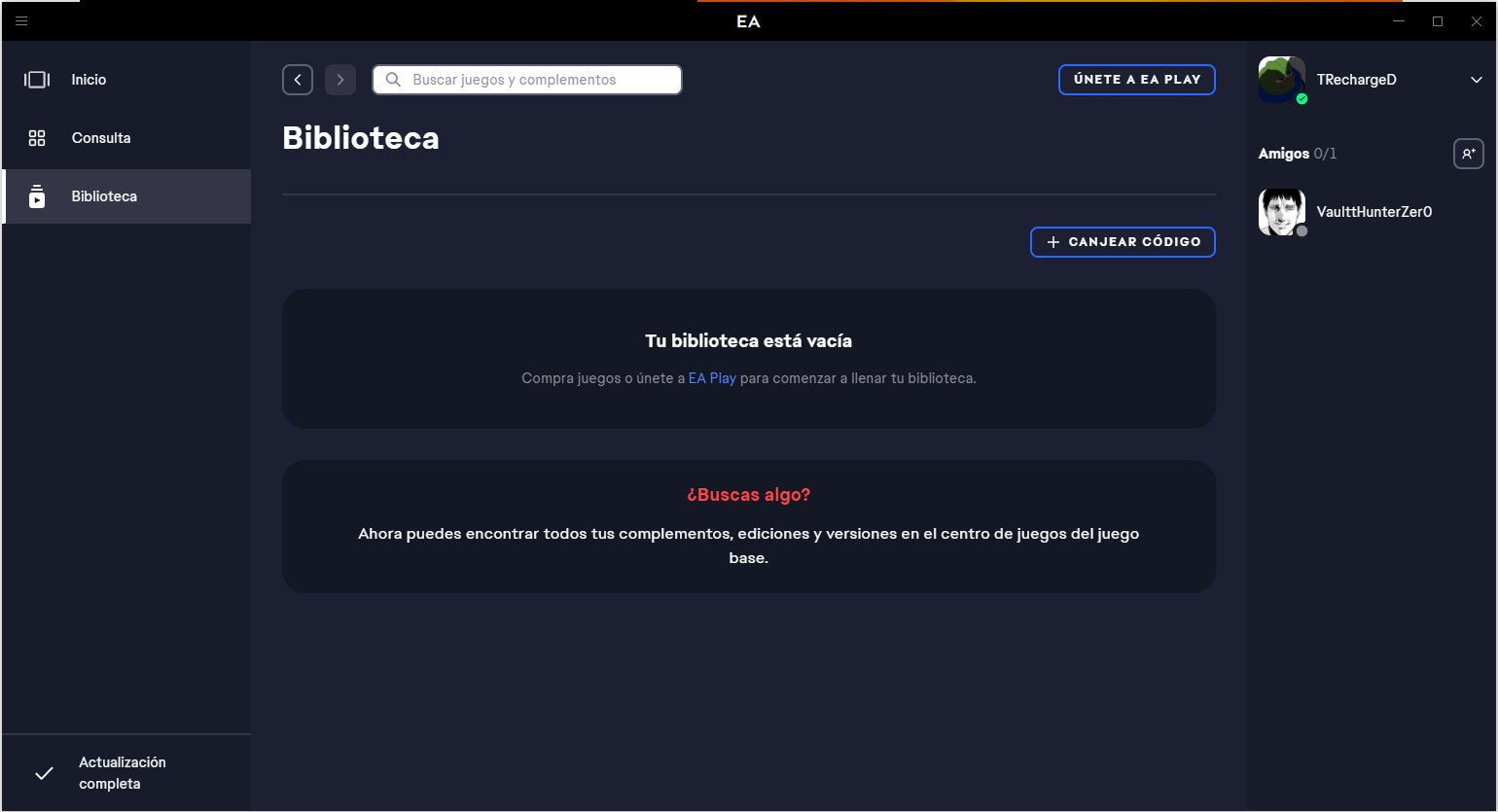Viewport: 1498px width, 812px height.
Task: Click the ¿Buscas algo? heading
Action: tap(749, 495)
